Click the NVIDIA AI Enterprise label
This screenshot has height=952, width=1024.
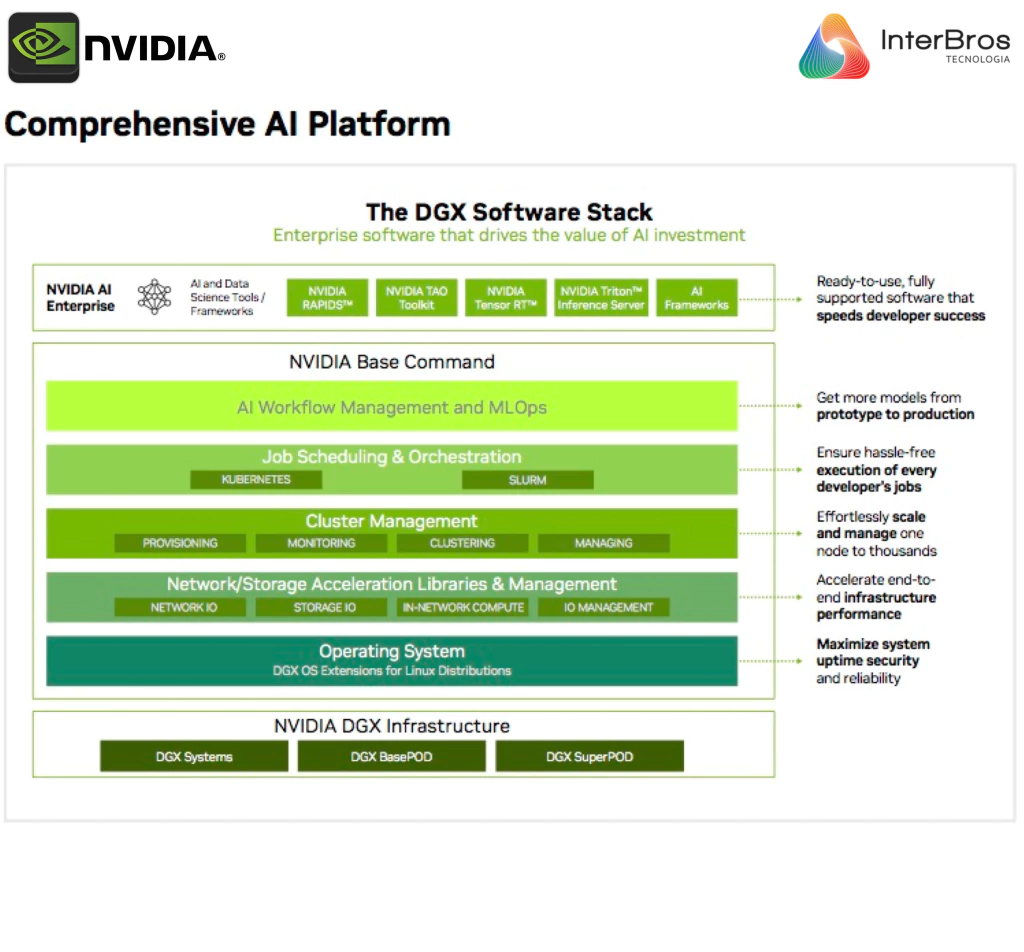coord(80,298)
